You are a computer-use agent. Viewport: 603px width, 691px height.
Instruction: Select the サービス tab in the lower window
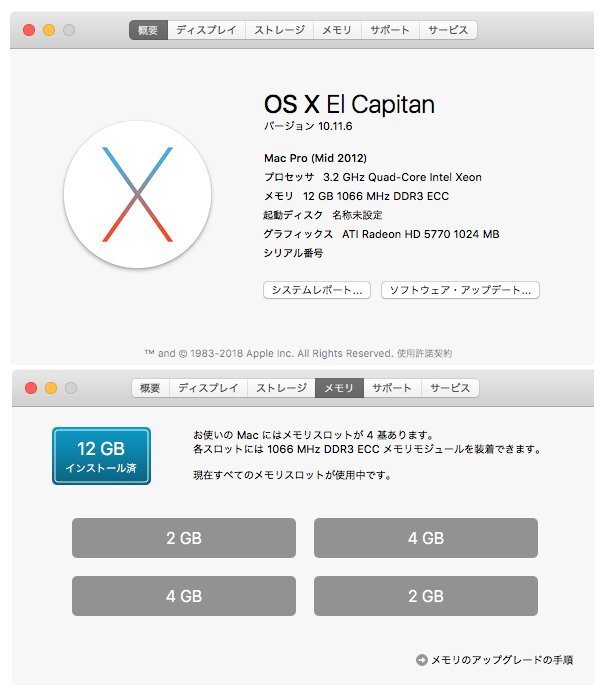[x=450, y=388]
